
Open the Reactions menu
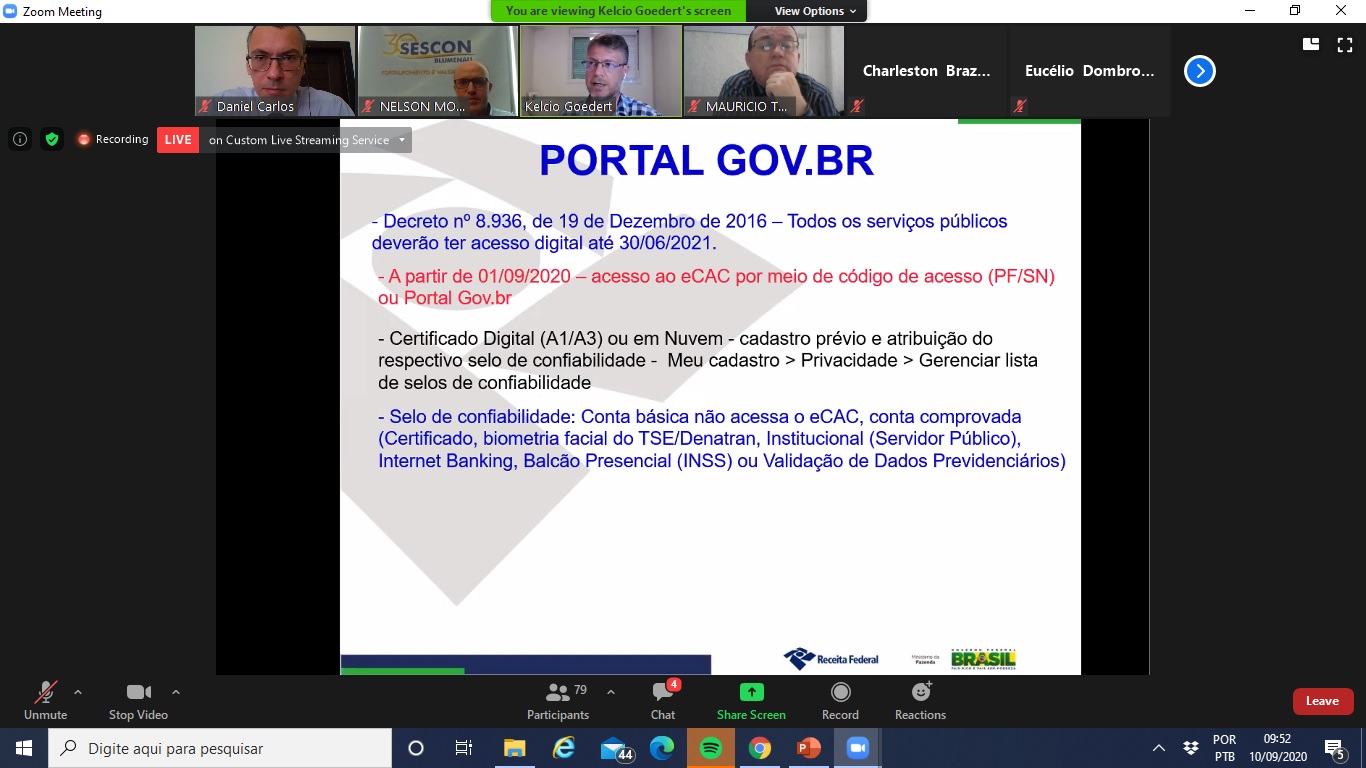point(920,701)
